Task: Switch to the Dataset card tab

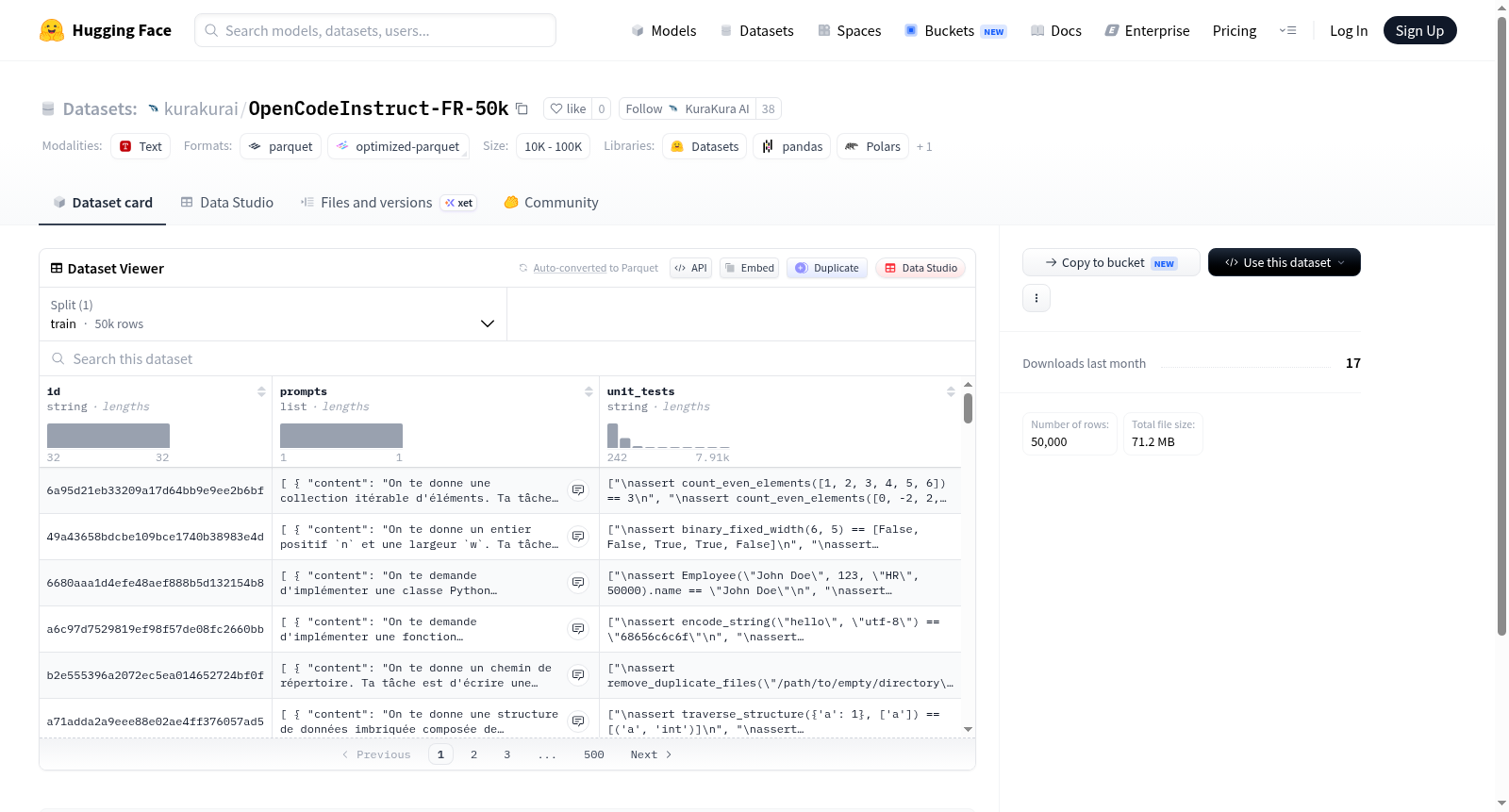Action: pyautogui.click(x=103, y=203)
